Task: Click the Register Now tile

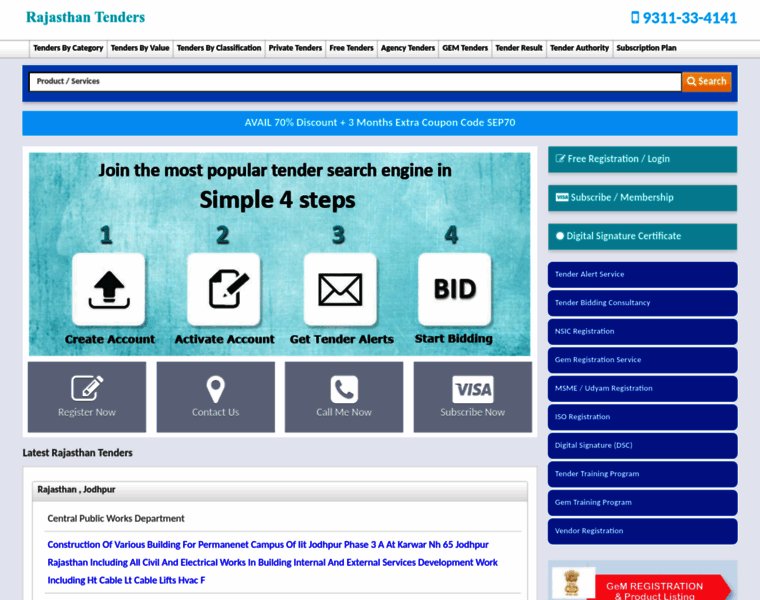Action: point(87,397)
